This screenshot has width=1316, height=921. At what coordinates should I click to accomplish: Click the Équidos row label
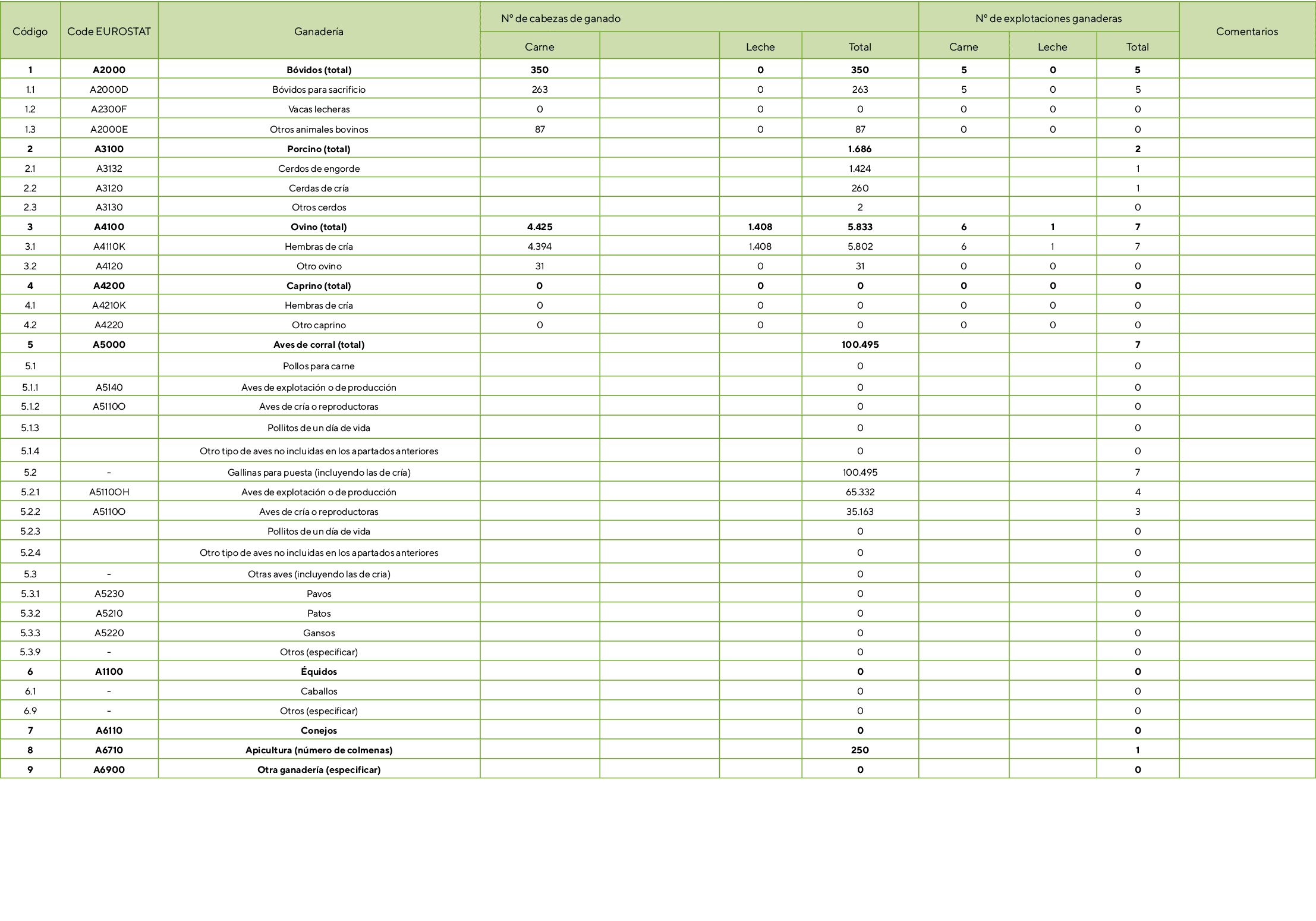[x=319, y=671]
